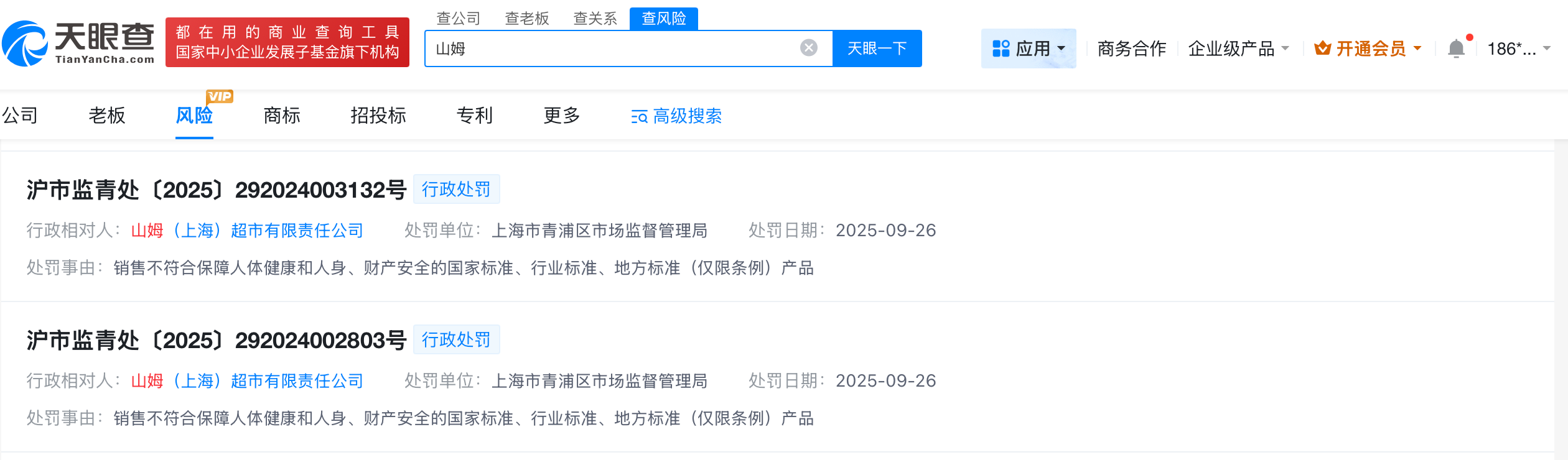The image size is (1568, 460).
Task: Click 行政处罚 tag on 292024002803号 record
Action: [456, 339]
